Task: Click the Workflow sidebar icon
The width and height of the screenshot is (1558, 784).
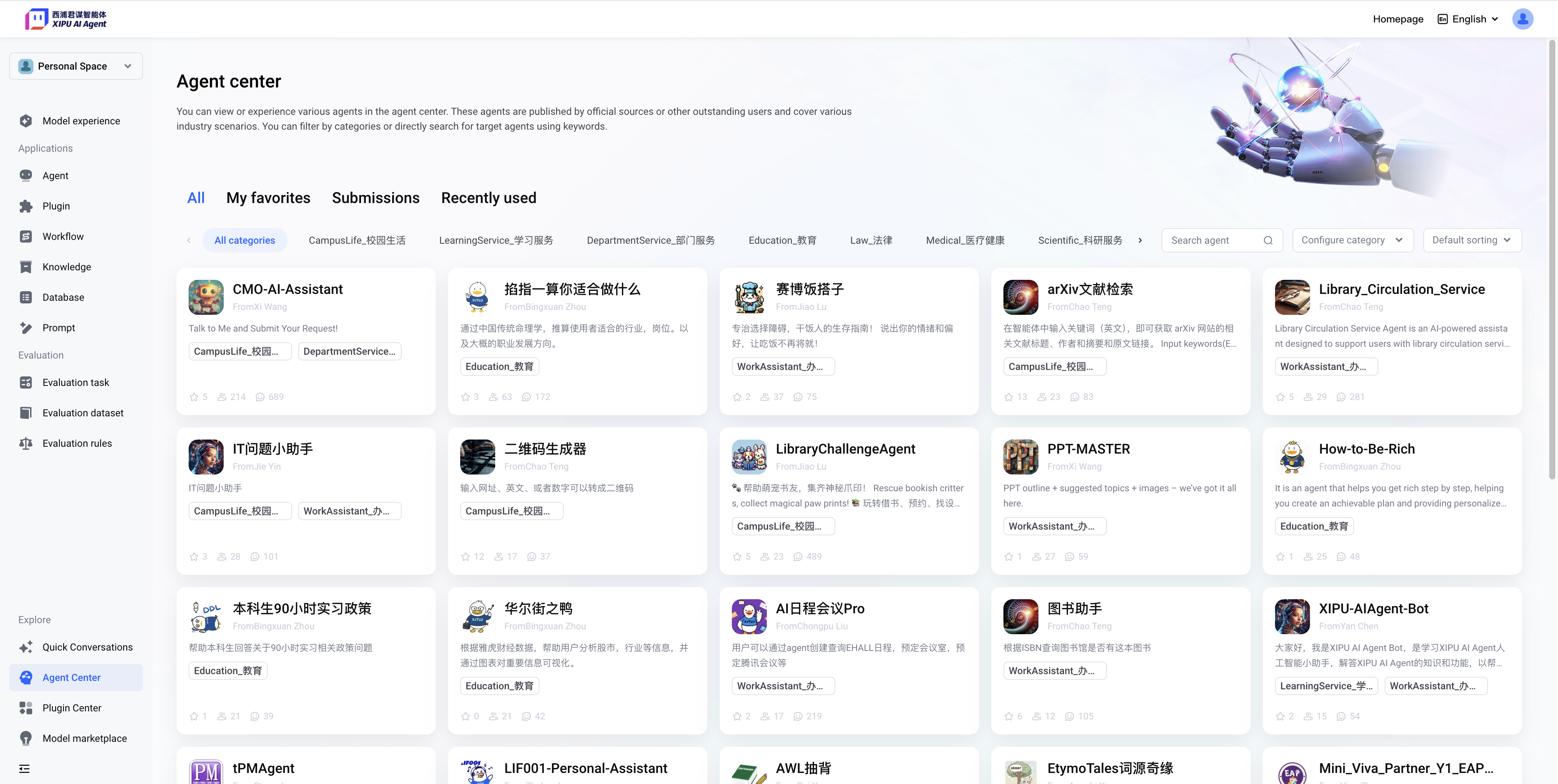Action: [25, 236]
